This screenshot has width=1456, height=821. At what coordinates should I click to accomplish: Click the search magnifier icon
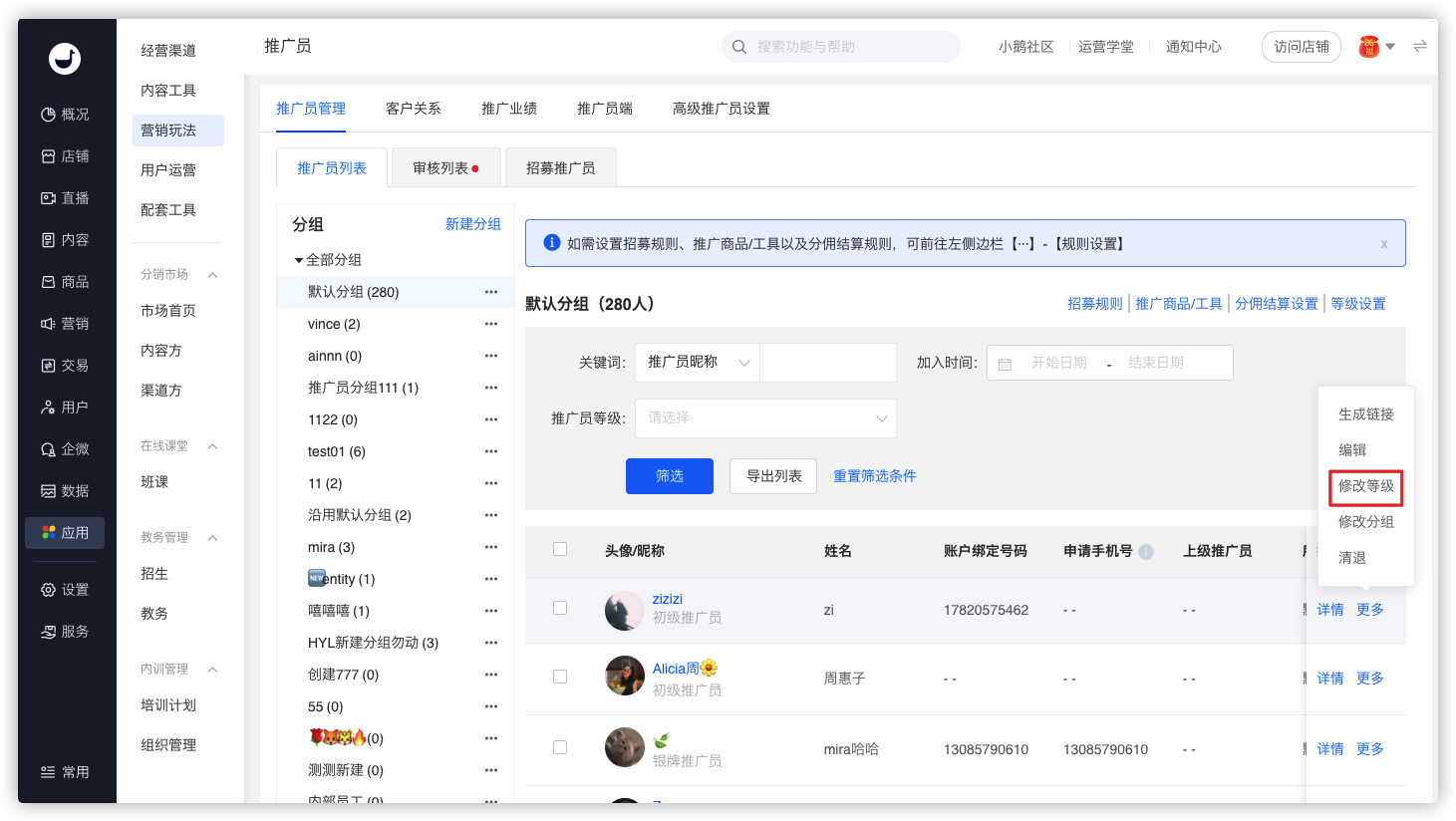[x=739, y=47]
